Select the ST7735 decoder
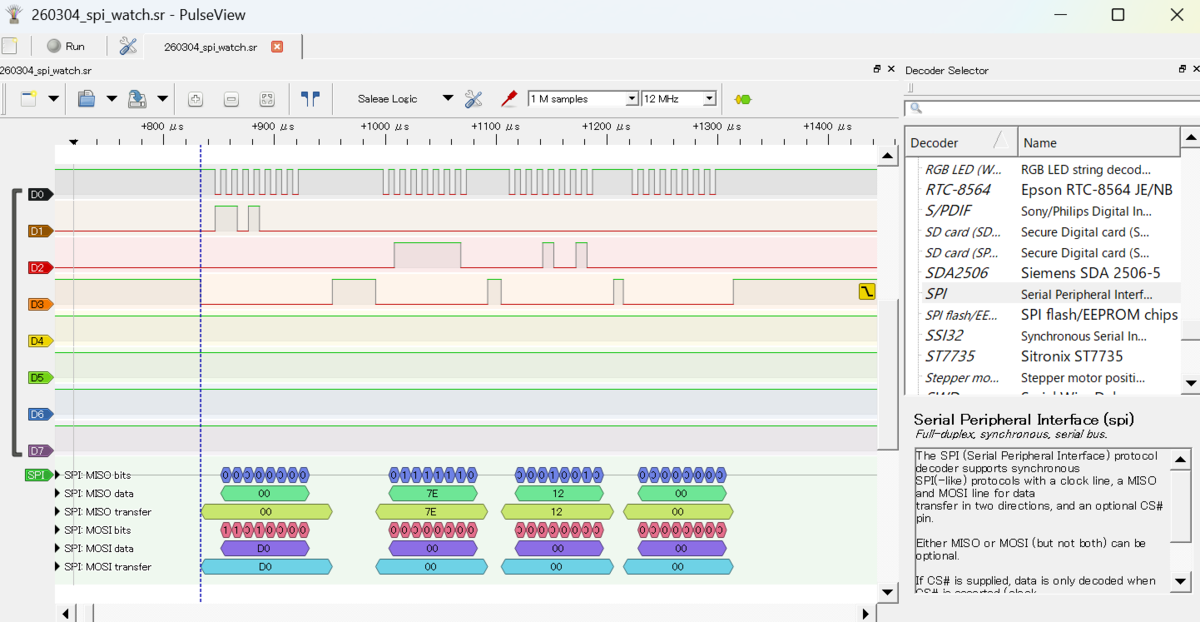 (x=1042, y=356)
